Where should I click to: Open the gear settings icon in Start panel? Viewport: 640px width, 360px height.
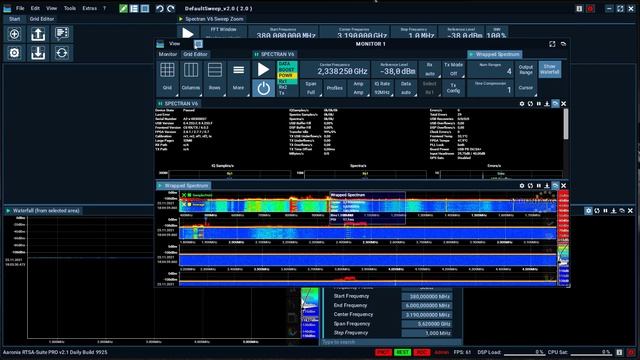coord(14,53)
